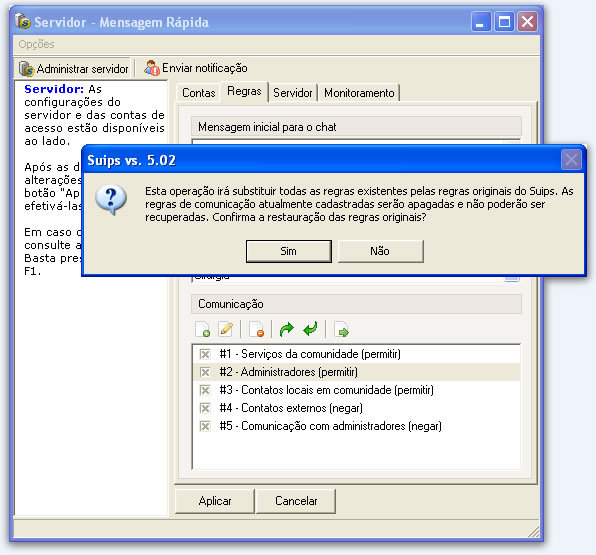The height and width of the screenshot is (555, 596).
Task: Click the add new rule icon
Action: [x=203, y=329]
